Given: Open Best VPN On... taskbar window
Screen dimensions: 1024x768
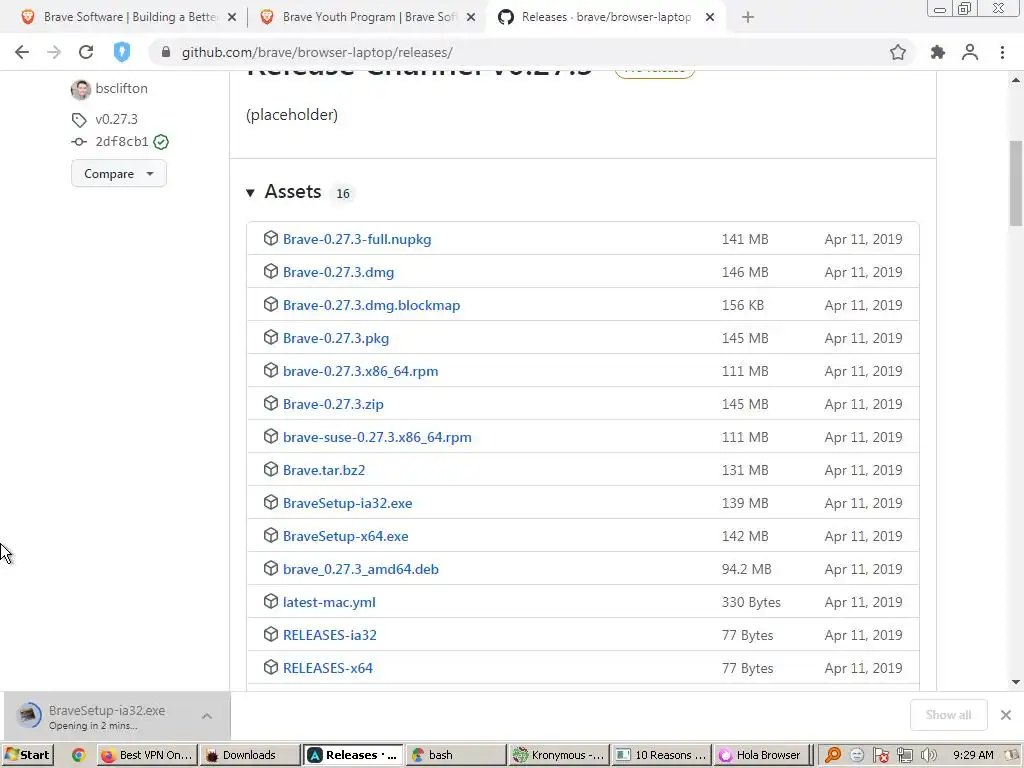Looking at the screenshot, I should (x=148, y=755).
